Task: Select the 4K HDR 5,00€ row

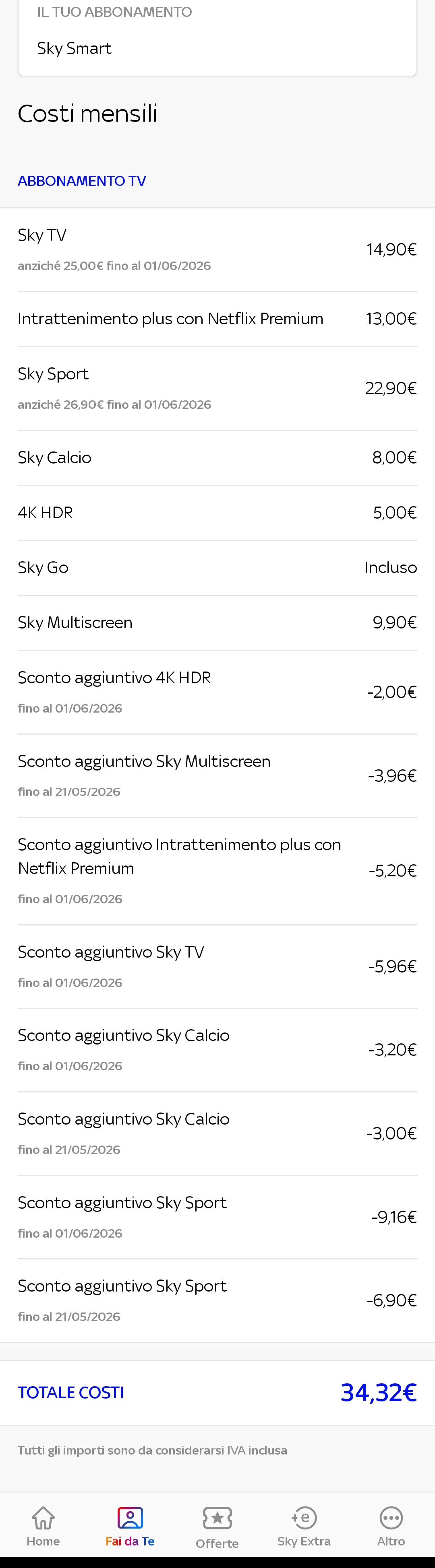Action: click(x=217, y=513)
